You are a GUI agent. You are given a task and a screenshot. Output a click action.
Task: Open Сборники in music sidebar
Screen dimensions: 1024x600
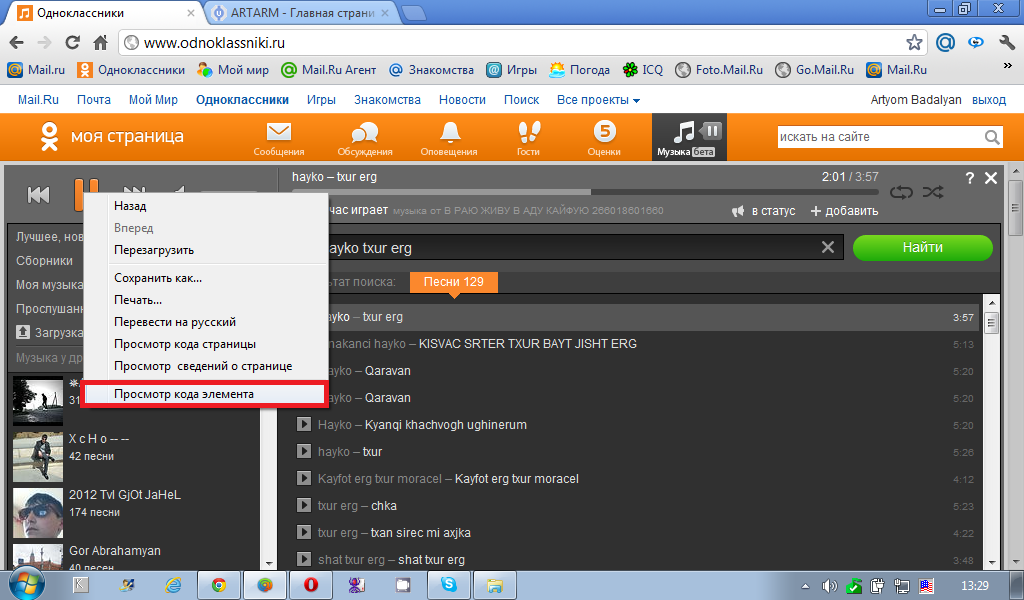pos(44,261)
